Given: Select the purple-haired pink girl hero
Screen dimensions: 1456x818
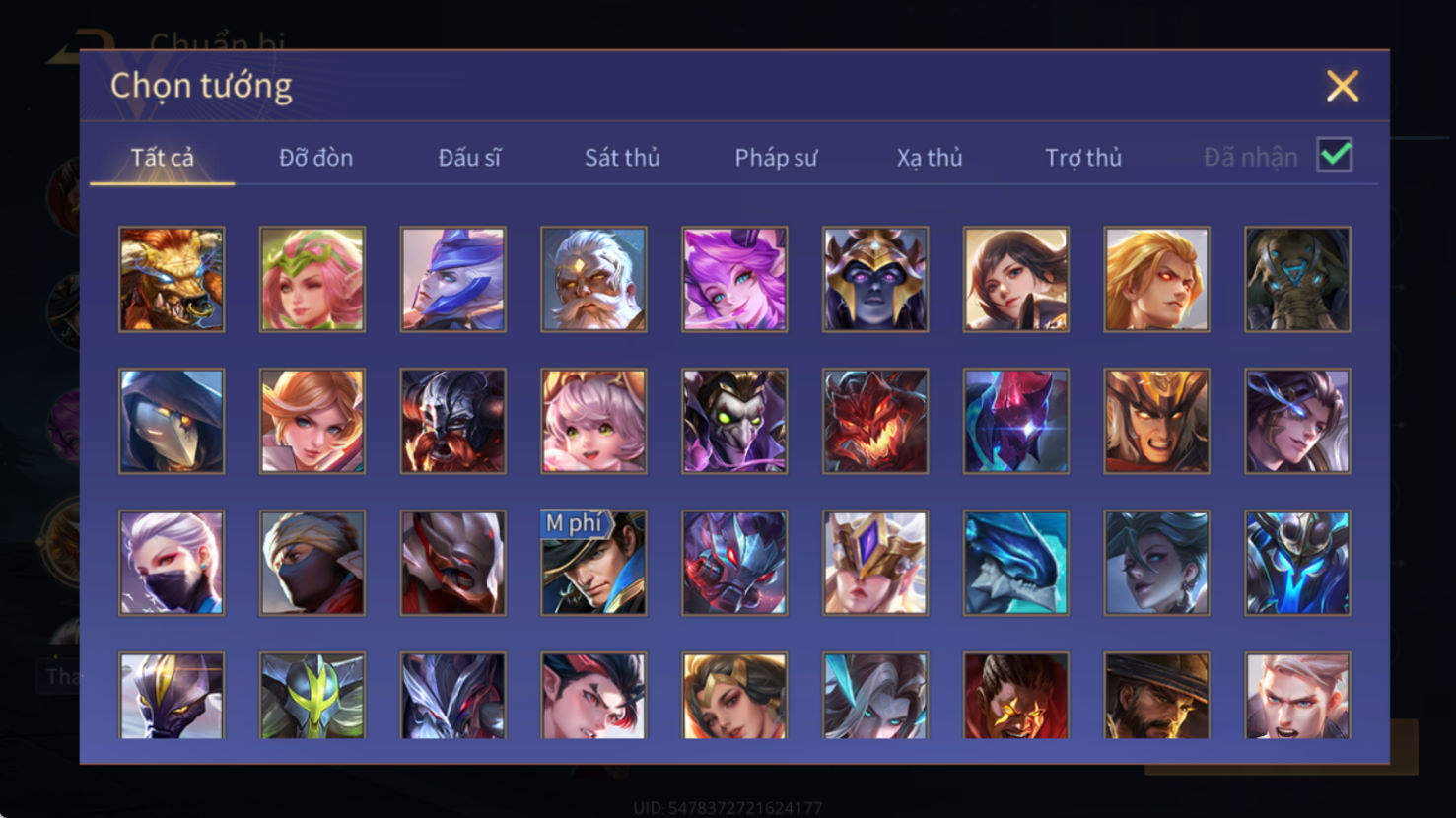Looking at the screenshot, I should (734, 279).
